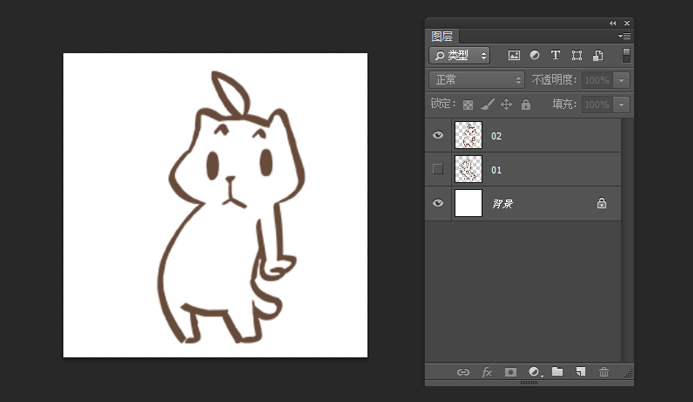Filter layers by smart object icon
Screen dimensions: 693x402
598,55
